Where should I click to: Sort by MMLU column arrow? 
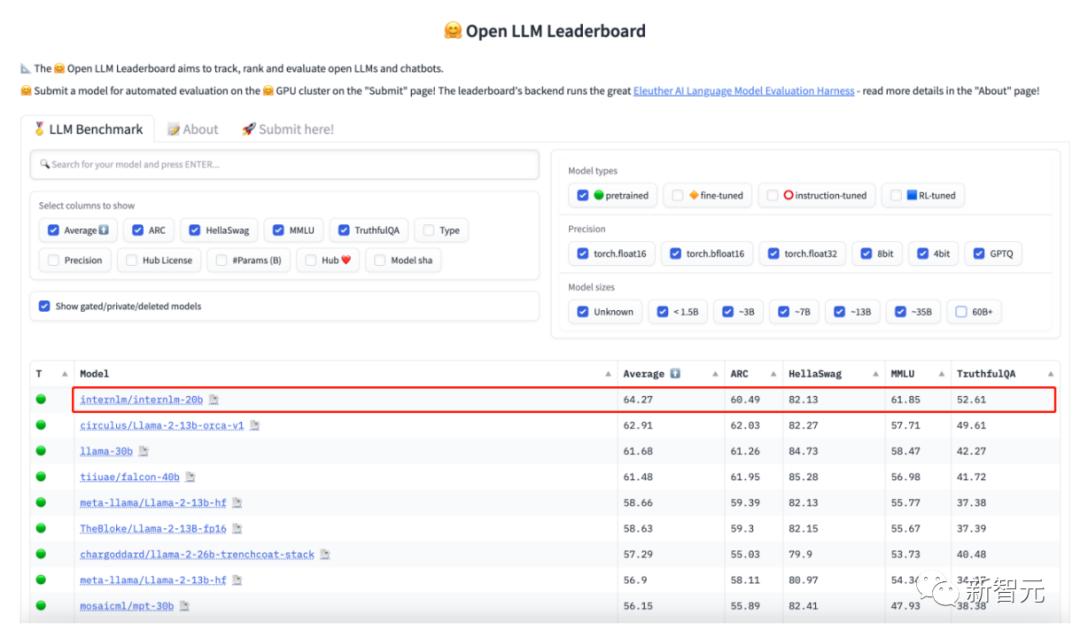pos(941,374)
